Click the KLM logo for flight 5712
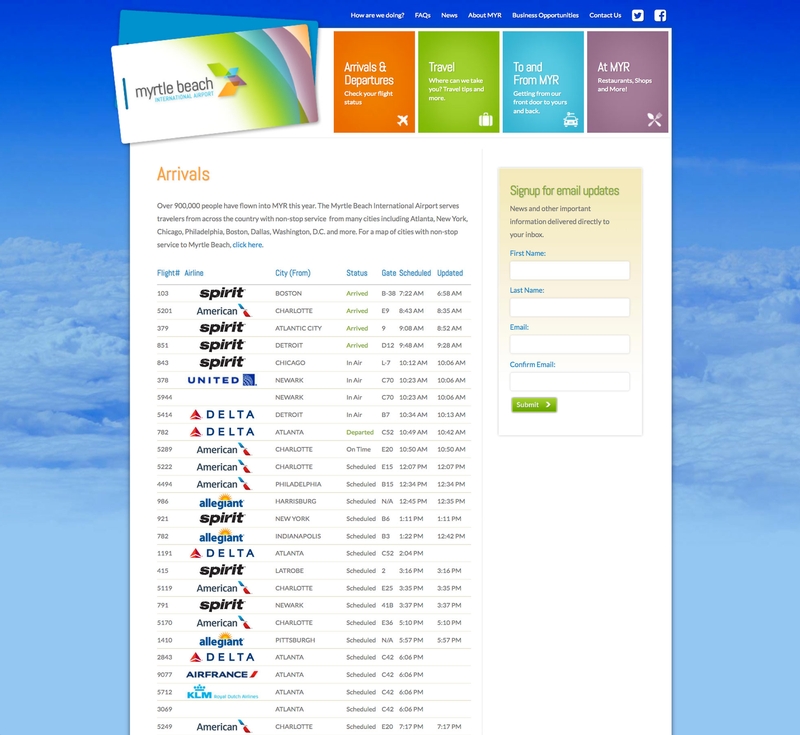The height and width of the screenshot is (735, 800). tap(222, 692)
